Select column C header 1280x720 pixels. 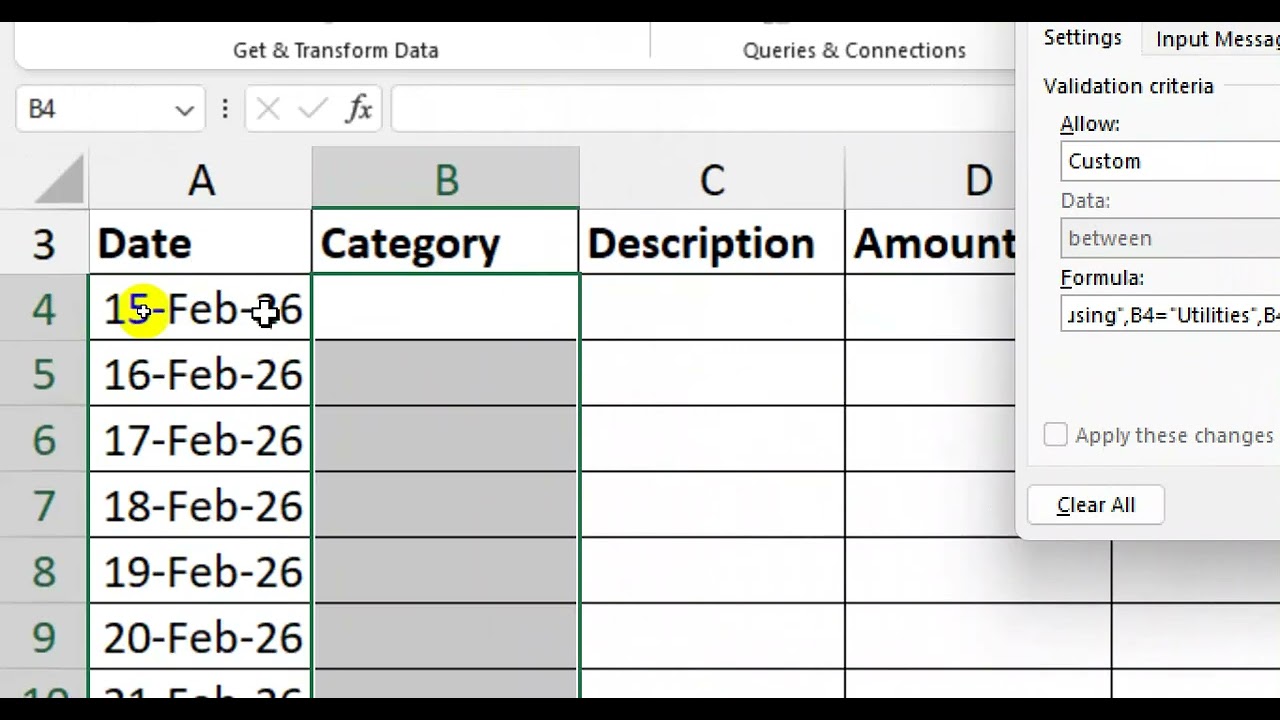tap(712, 181)
